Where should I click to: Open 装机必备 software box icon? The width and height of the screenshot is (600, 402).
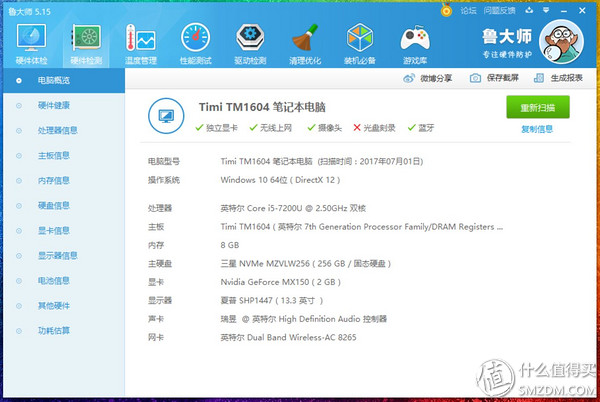(x=360, y=37)
